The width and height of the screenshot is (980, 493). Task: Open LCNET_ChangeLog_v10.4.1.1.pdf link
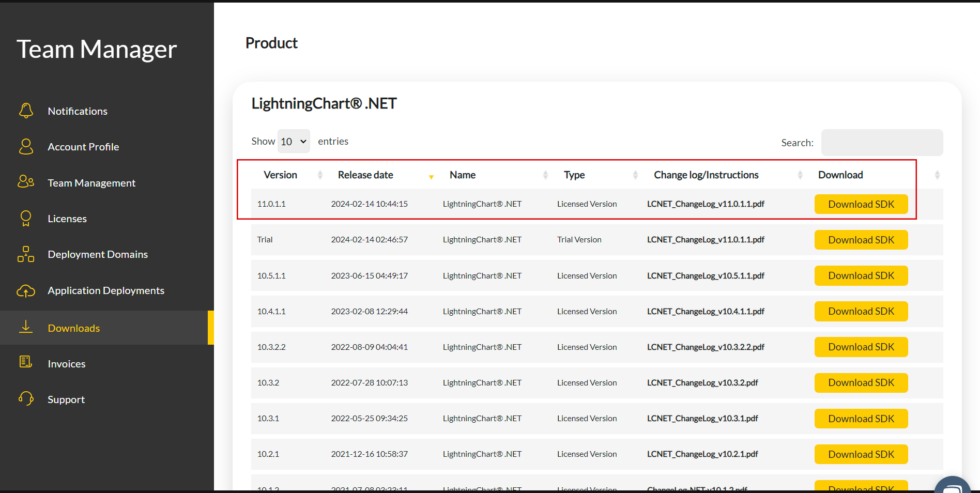pyautogui.click(x=705, y=311)
